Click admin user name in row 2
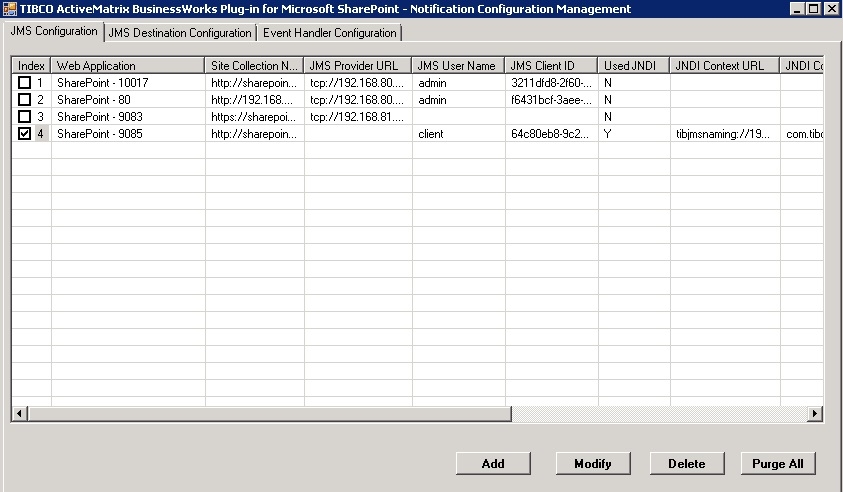 458,99
